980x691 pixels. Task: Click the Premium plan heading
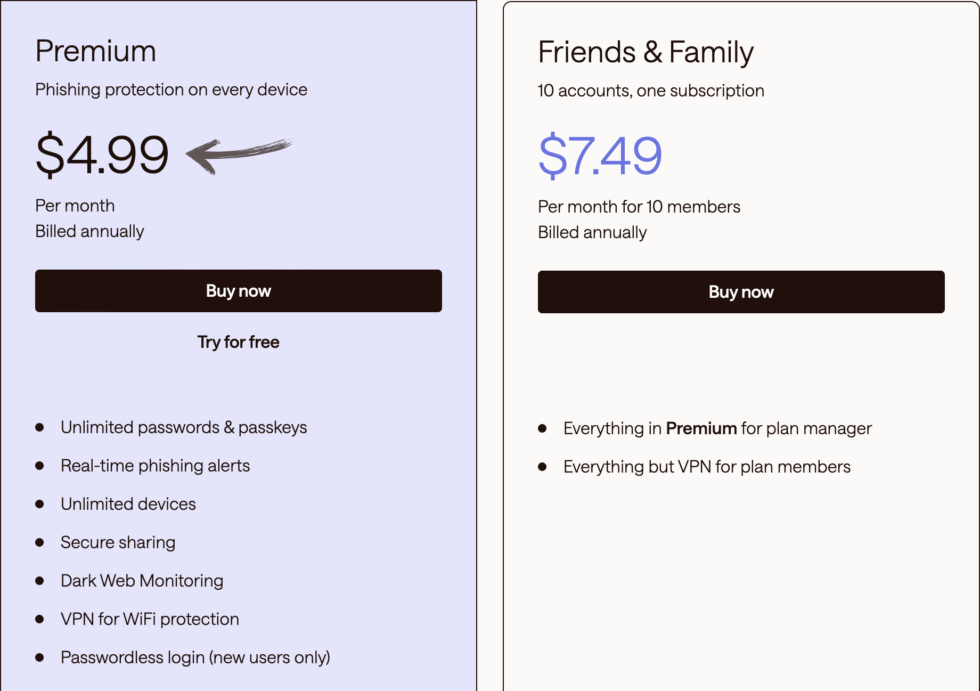click(96, 50)
